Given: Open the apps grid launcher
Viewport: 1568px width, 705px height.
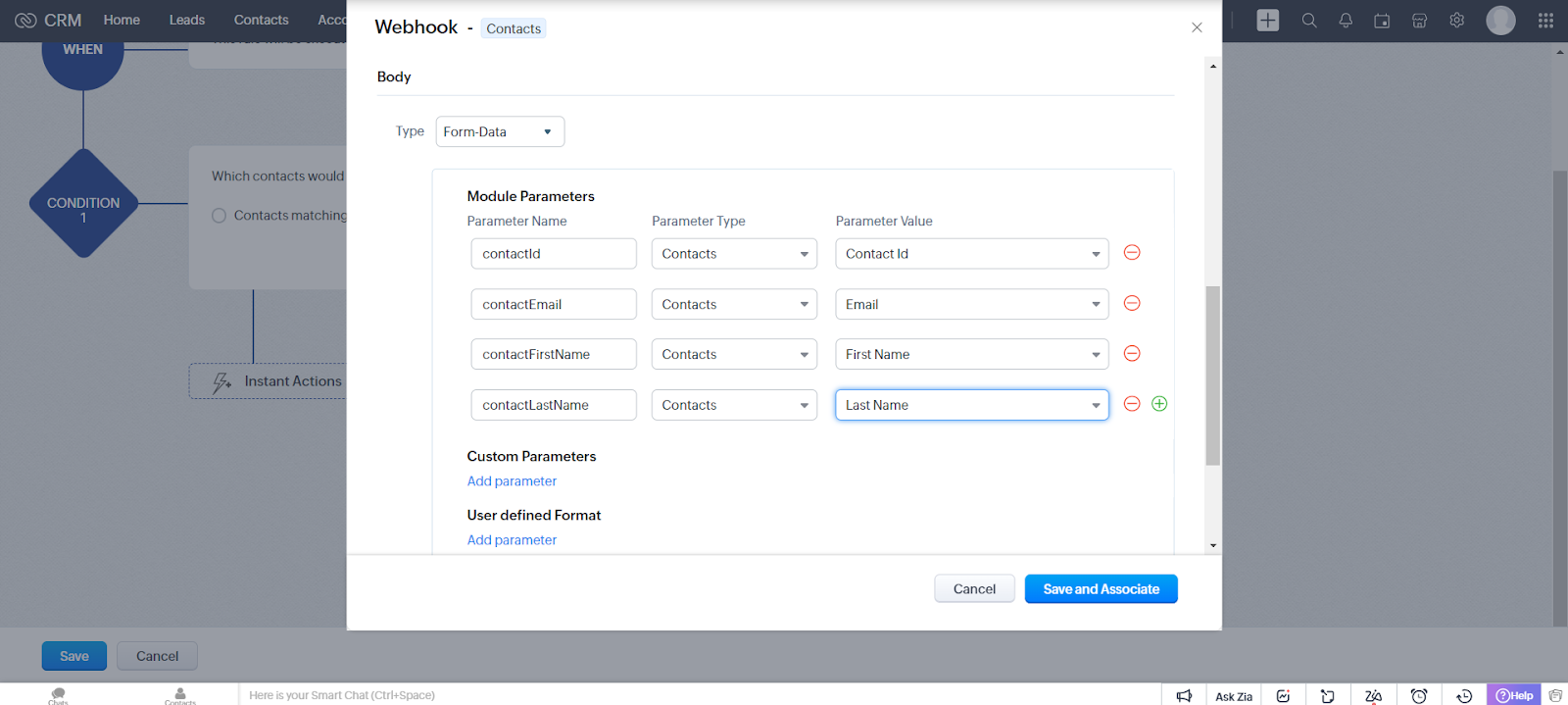Looking at the screenshot, I should pos(1545,20).
